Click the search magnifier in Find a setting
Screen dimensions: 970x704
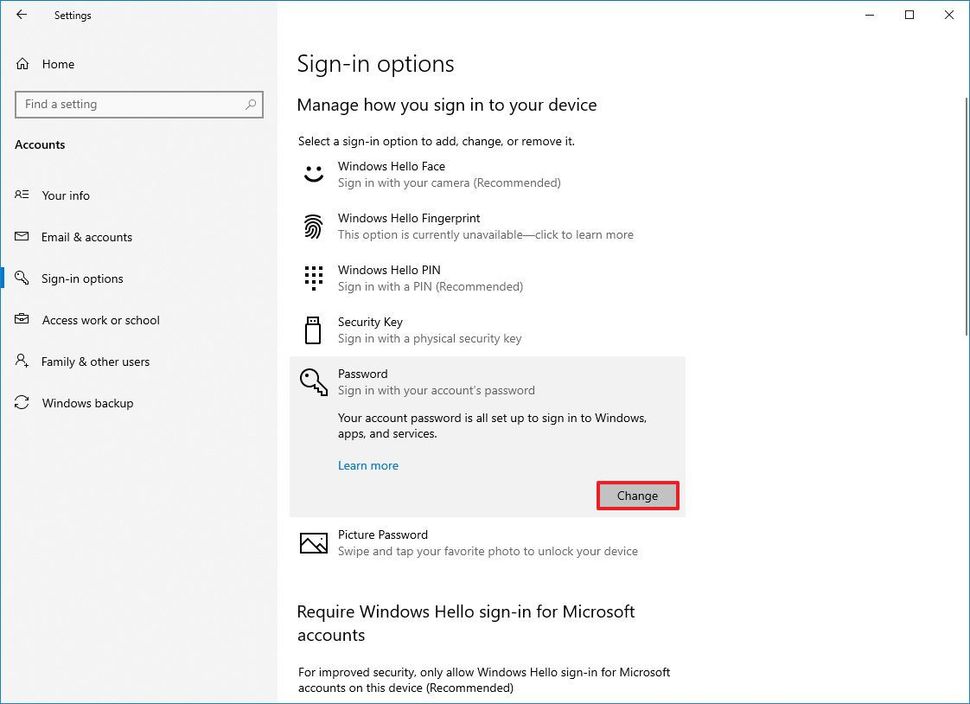pyautogui.click(x=251, y=104)
